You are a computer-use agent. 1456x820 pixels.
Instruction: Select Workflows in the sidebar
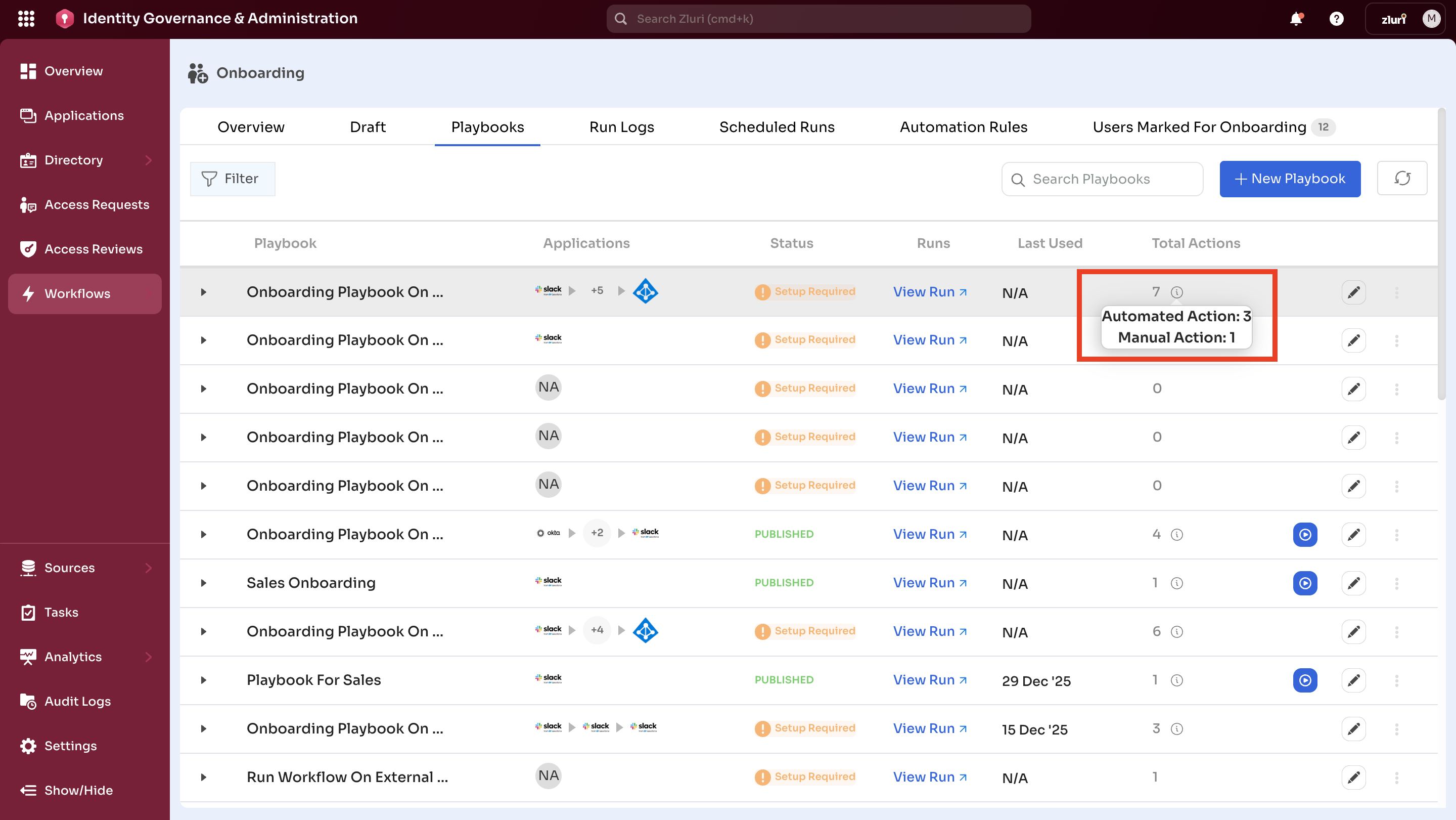coord(77,293)
